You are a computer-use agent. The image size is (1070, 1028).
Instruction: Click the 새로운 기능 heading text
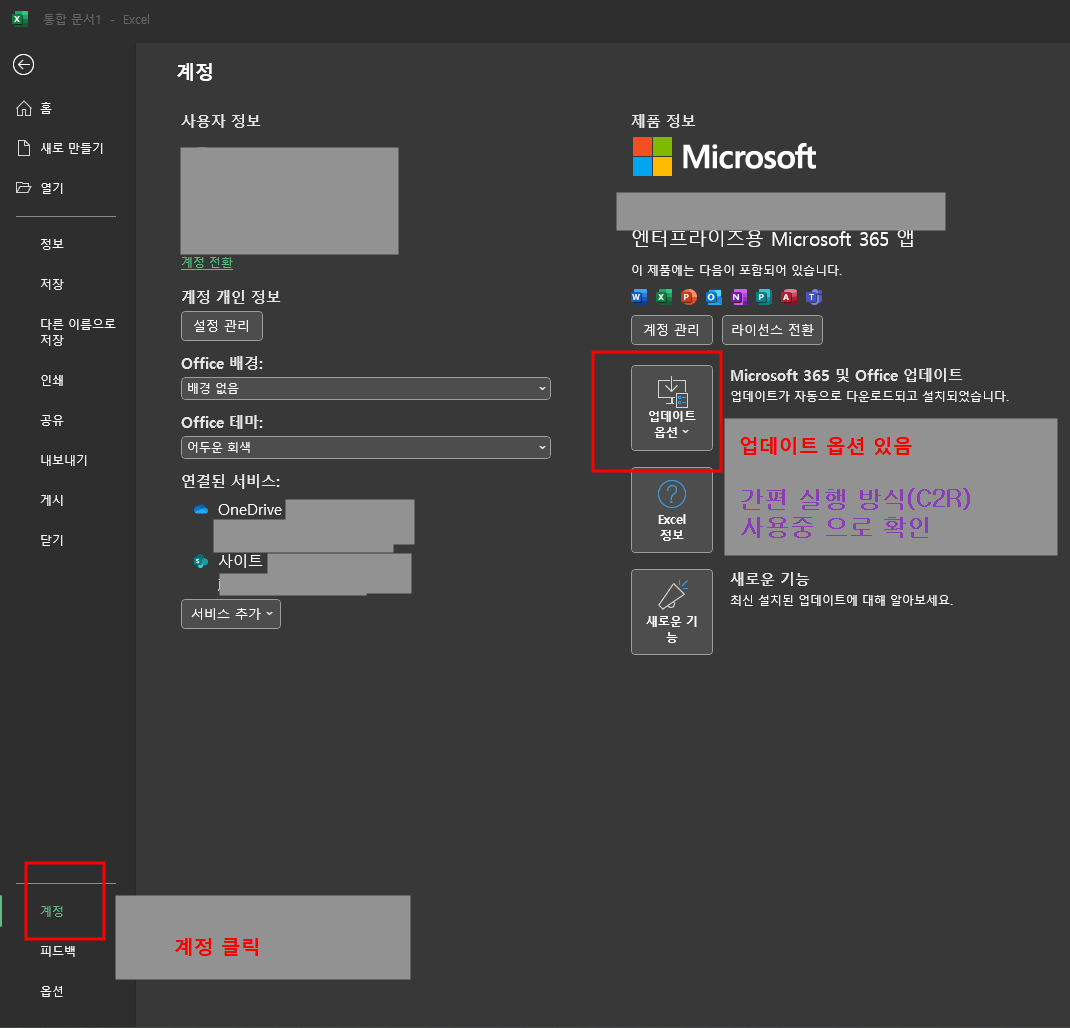tap(770, 579)
